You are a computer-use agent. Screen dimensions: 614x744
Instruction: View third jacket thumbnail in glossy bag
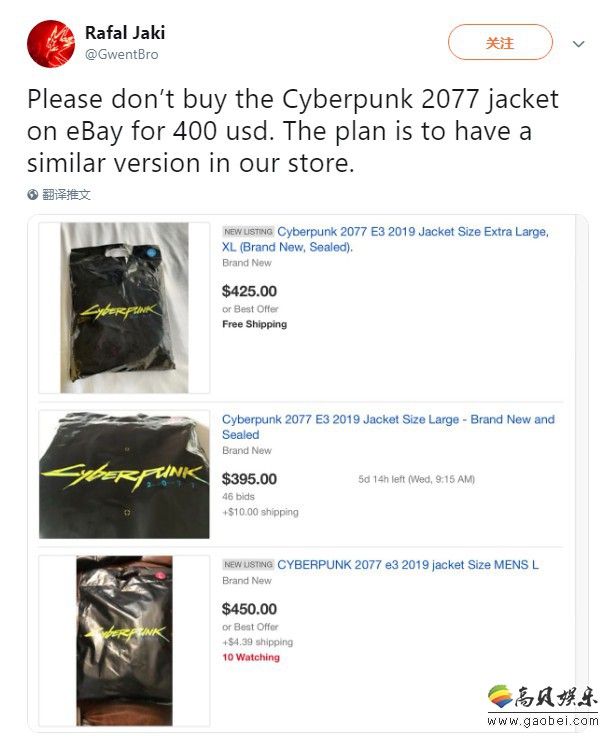pyautogui.click(x=124, y=641)
